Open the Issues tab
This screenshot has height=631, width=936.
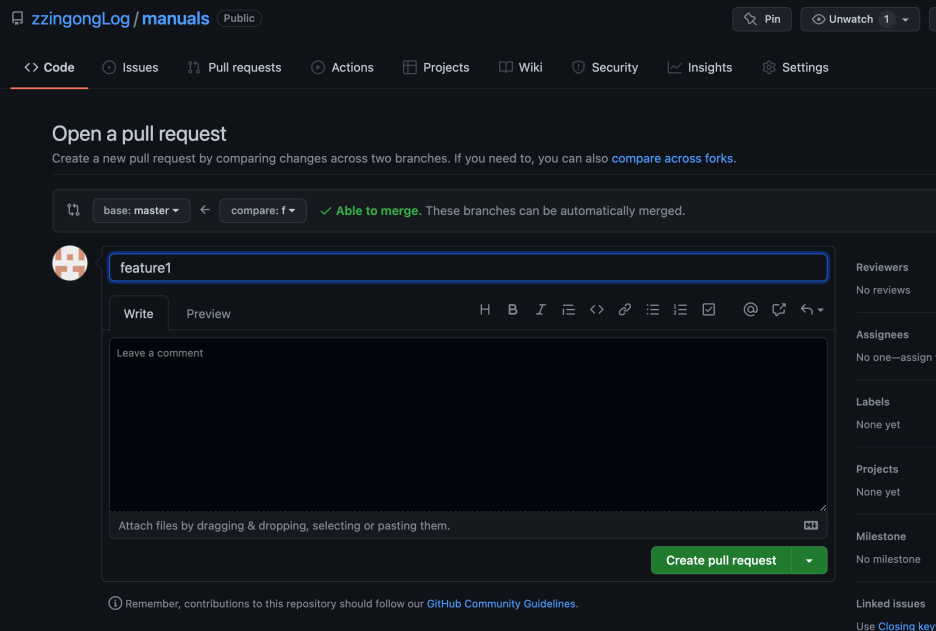(130, 67)
